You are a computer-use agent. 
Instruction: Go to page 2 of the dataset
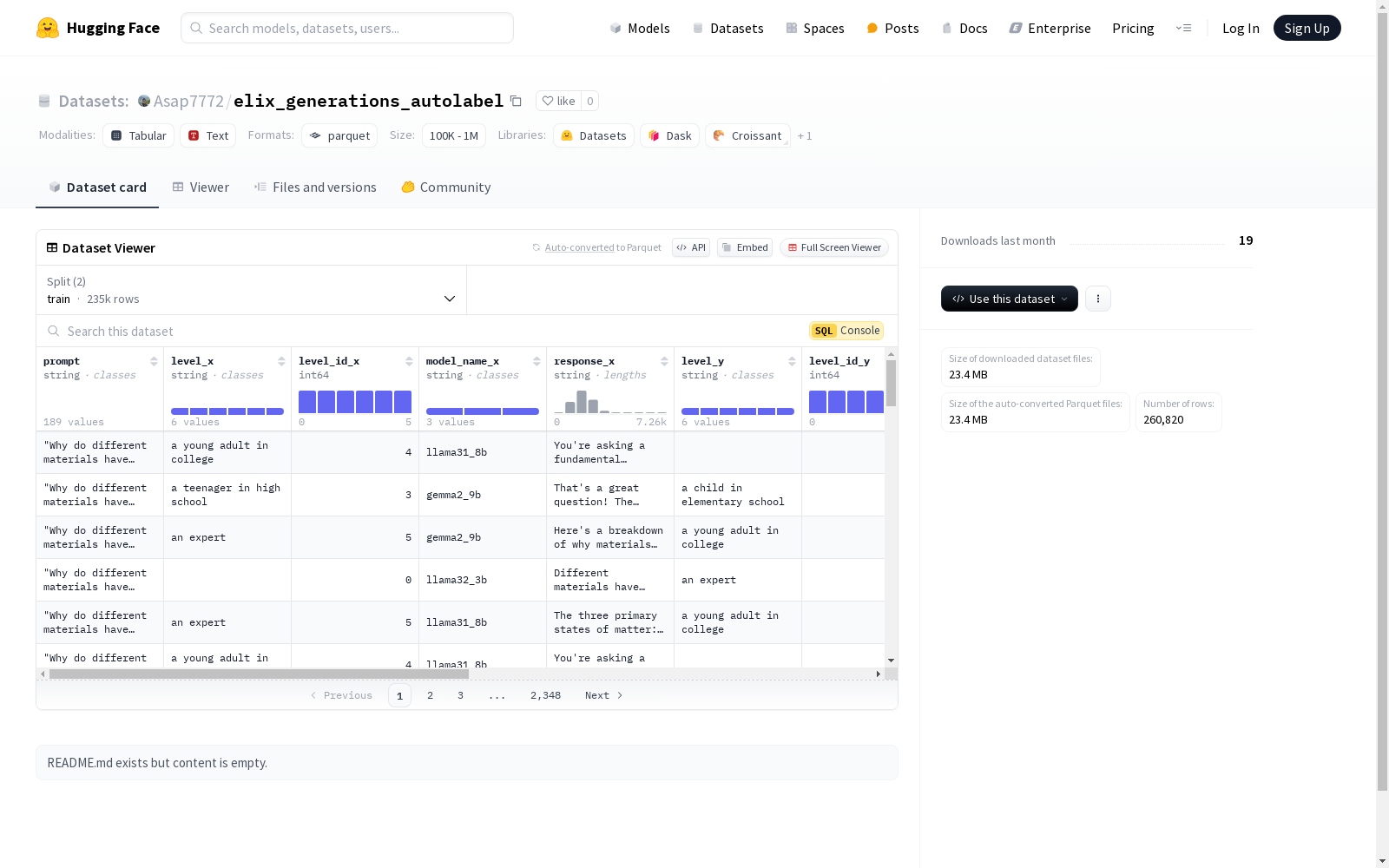(430, 695)
